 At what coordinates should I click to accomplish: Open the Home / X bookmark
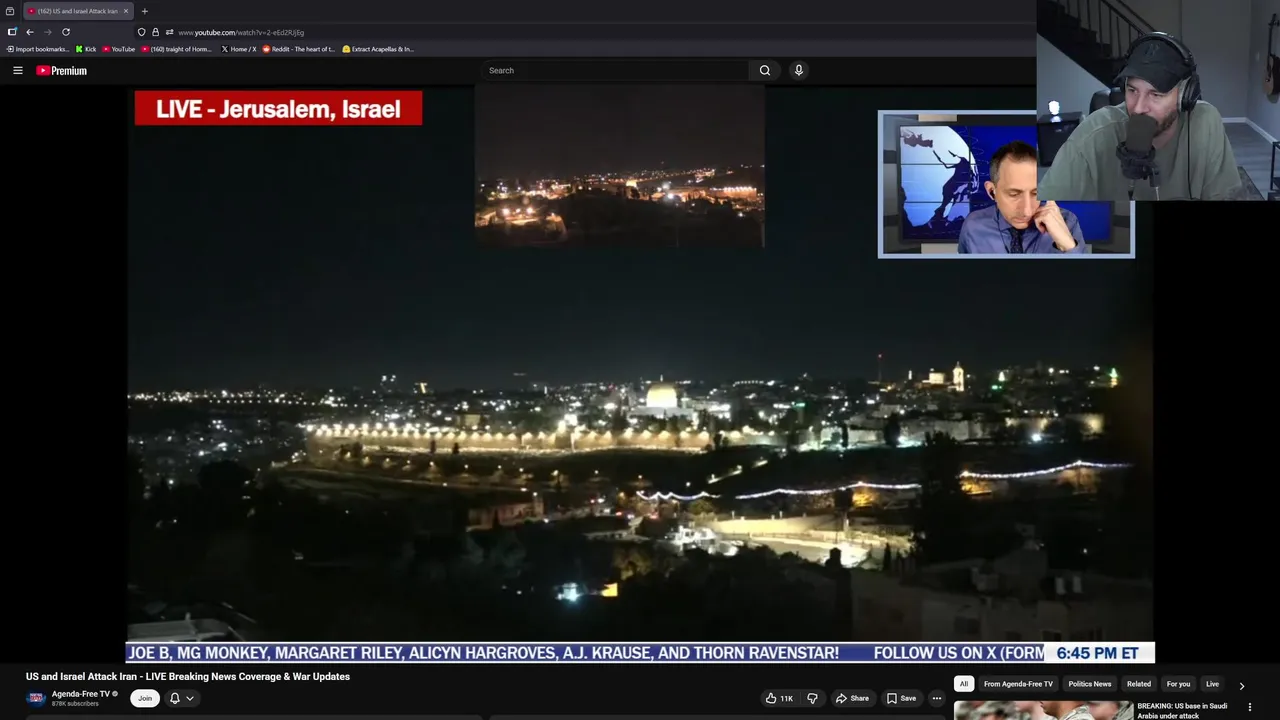coord(239,49)
